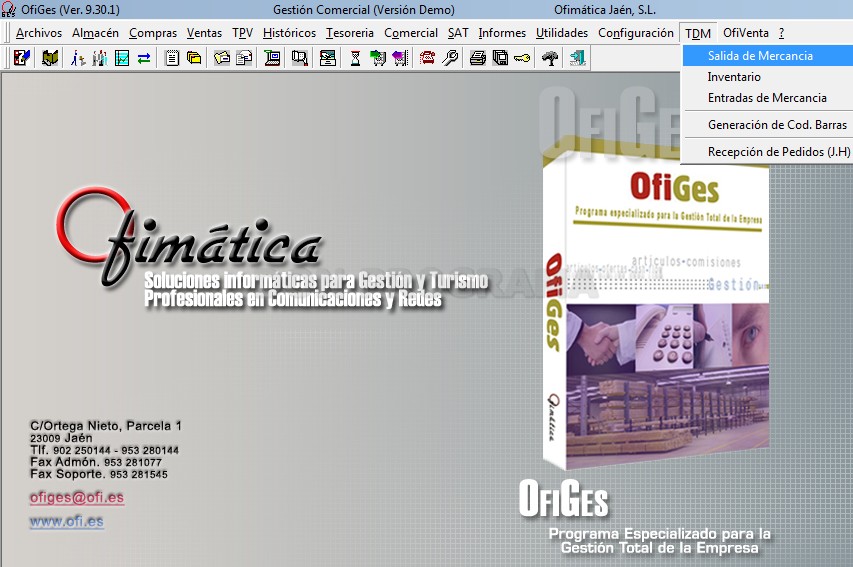
Task: Open the Almacén menu
Action: pyautogui.click(x=95, y=33)
